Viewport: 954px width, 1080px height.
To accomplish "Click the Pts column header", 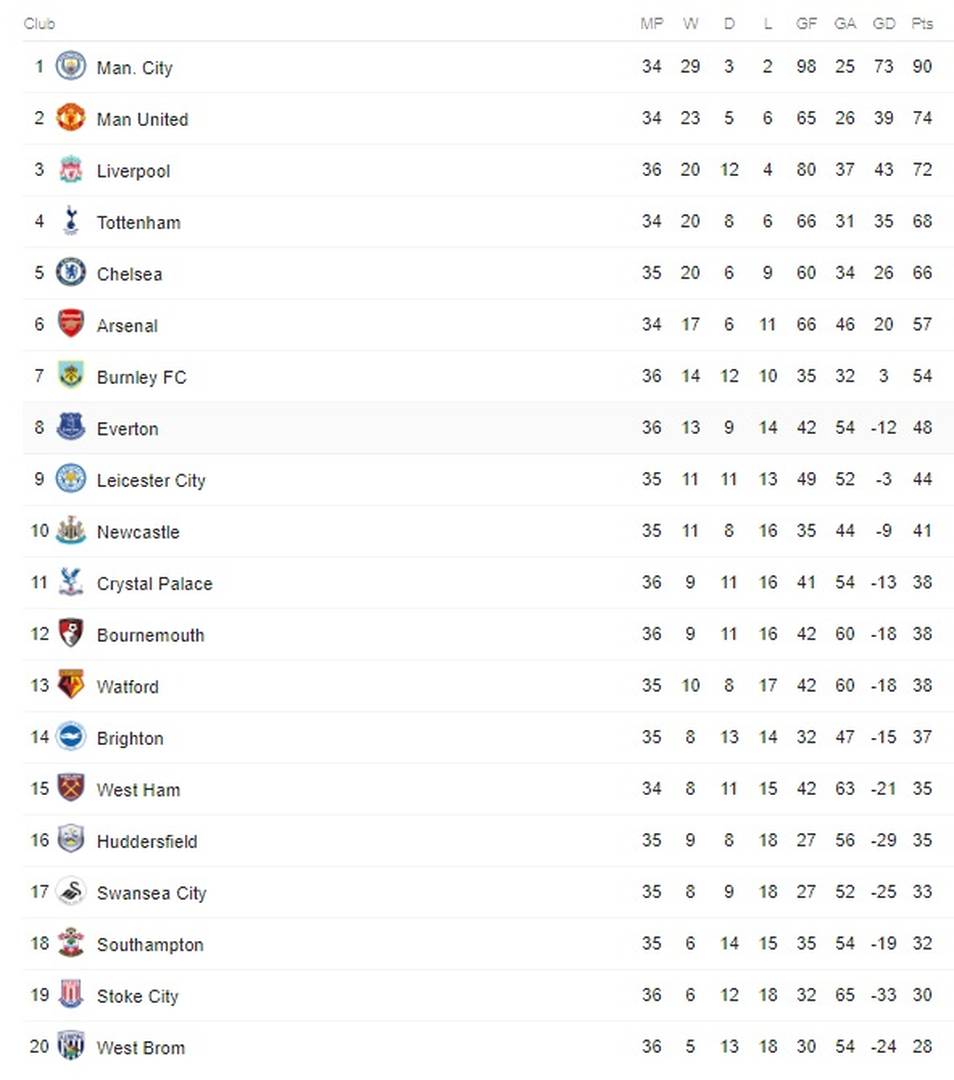I will coord(922,23).
